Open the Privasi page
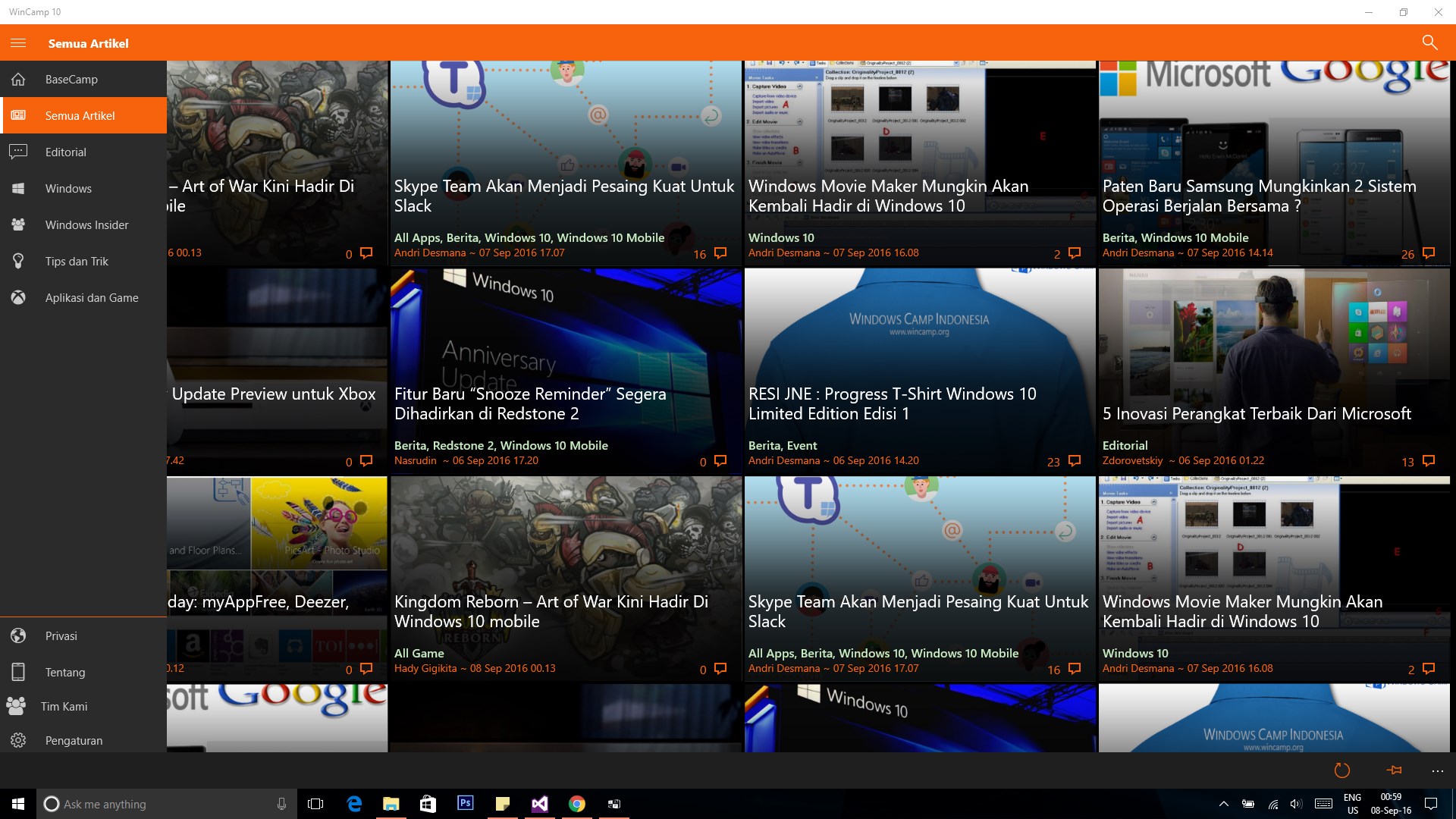Image resolution: width=1456 pixels, height=819 pixels. click(x=61, y=636)
